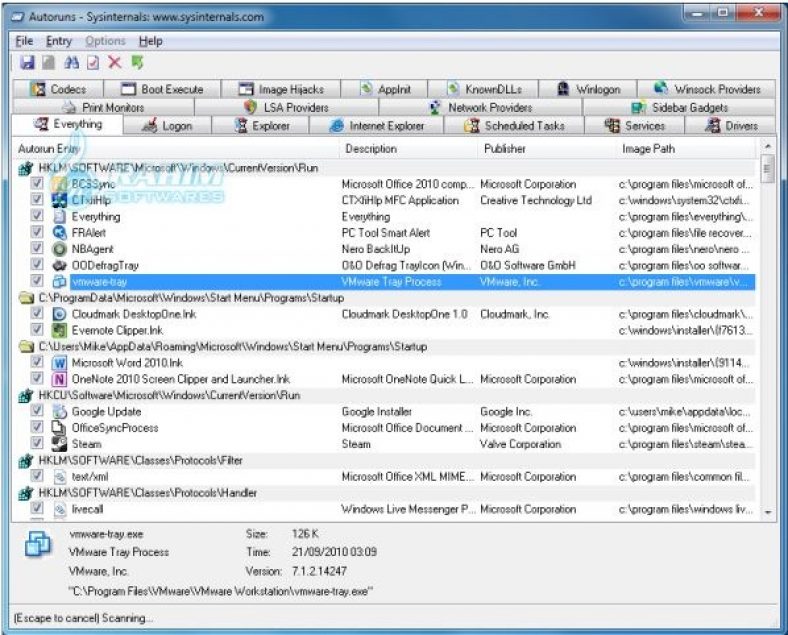
Task: Toggle the Steam autorun checkbox
Action: click(x=37, y=443)
